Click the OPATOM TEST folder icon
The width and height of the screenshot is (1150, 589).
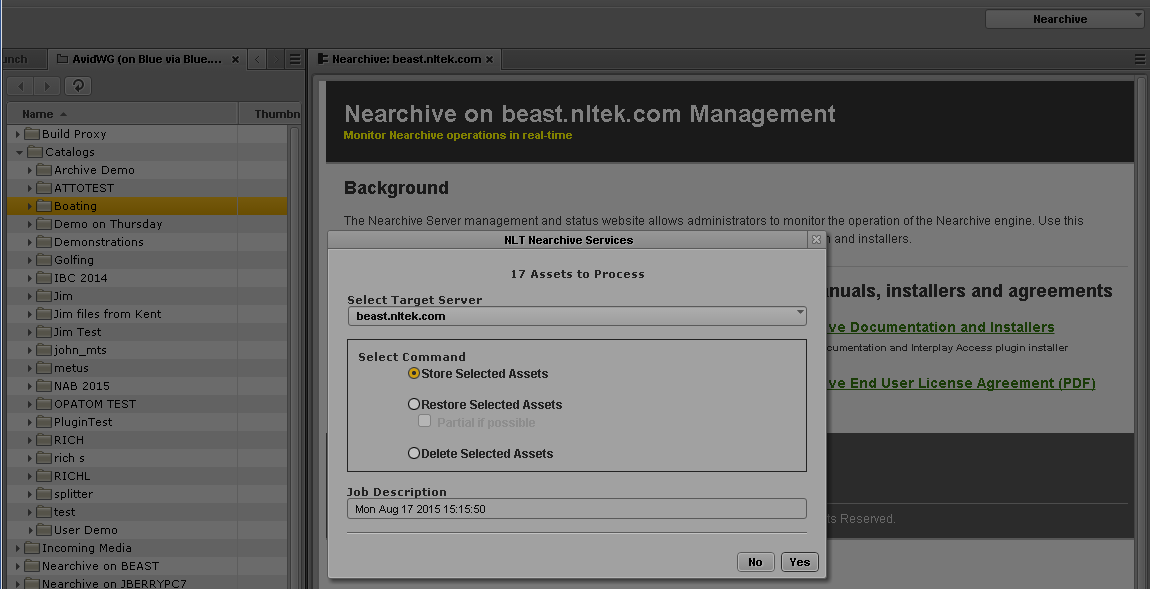click(43, 403)
